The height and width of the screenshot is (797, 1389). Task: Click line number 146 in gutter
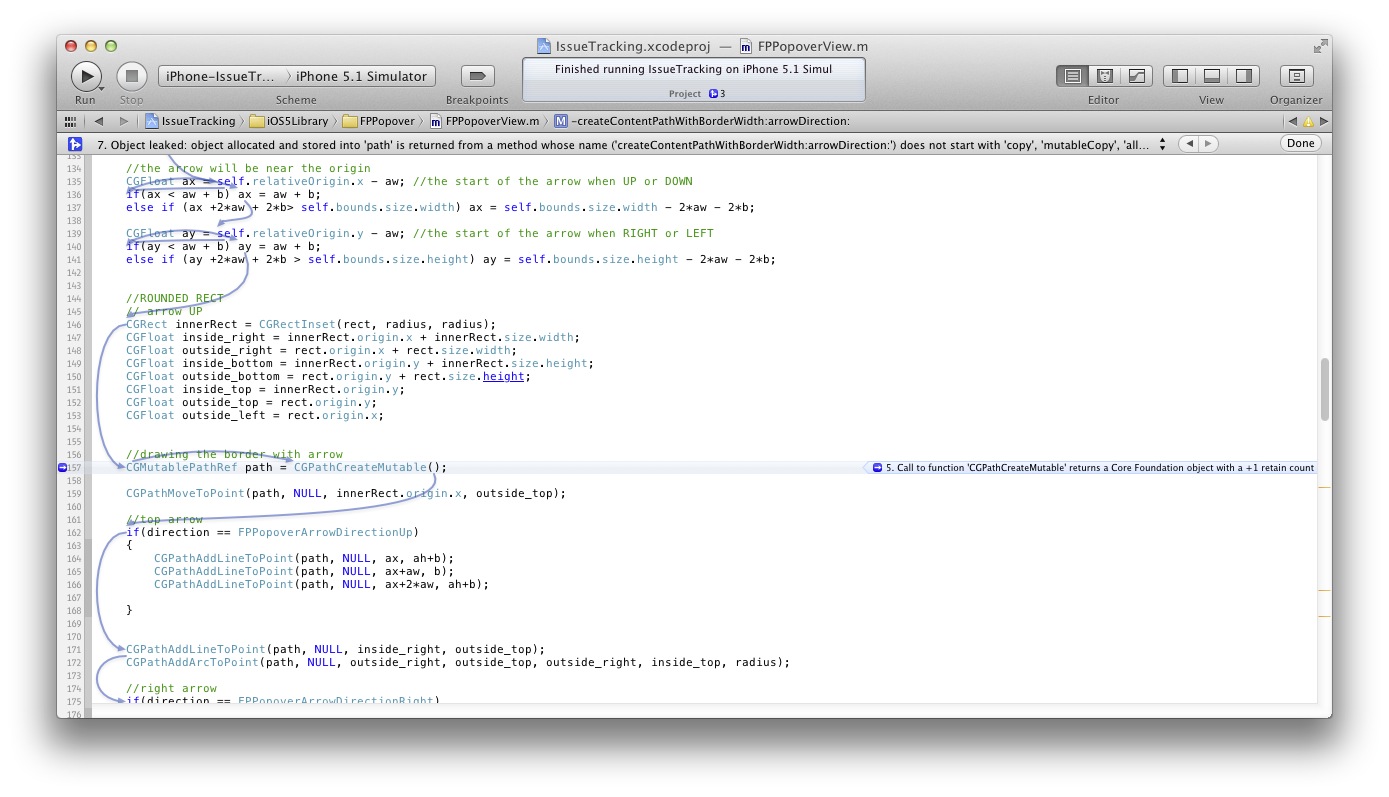click(x=74, y=324)
